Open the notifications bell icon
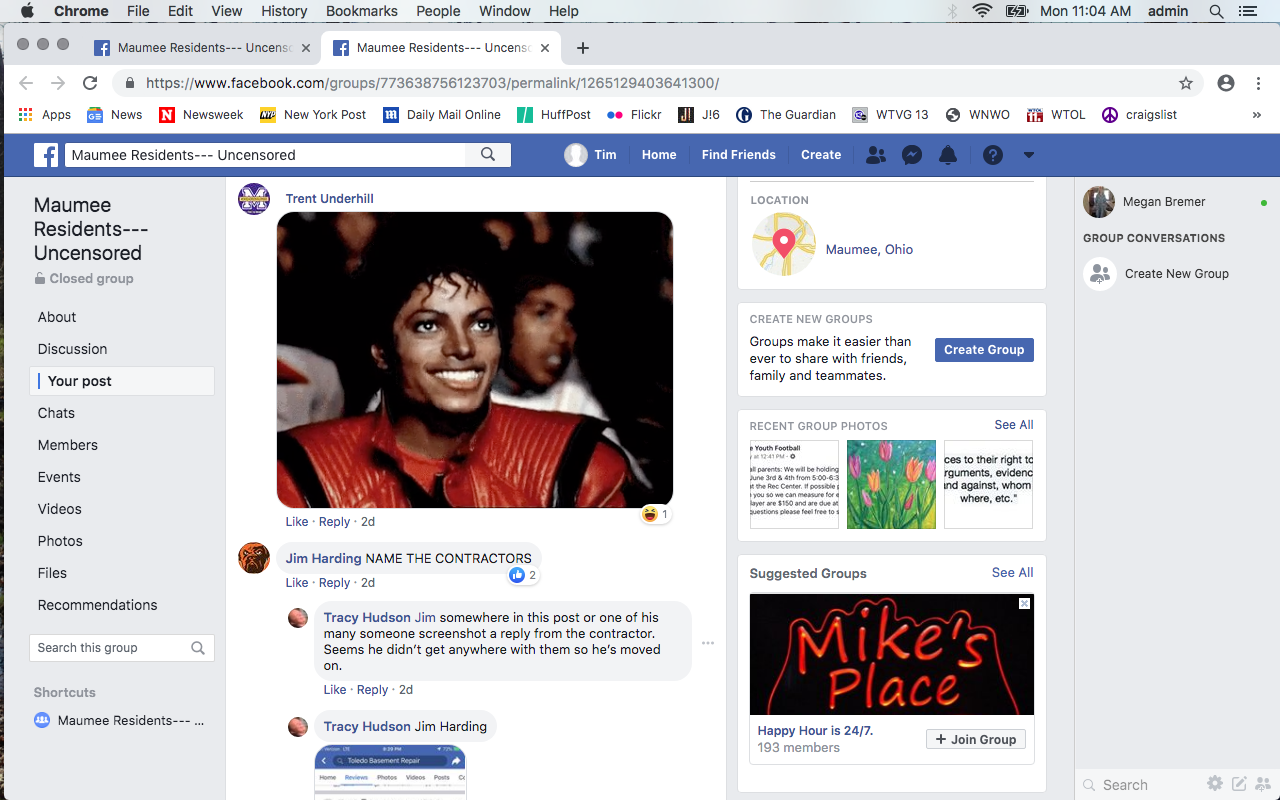The width and height of the screenshot is (1280, 800). (x=948, y=155)
